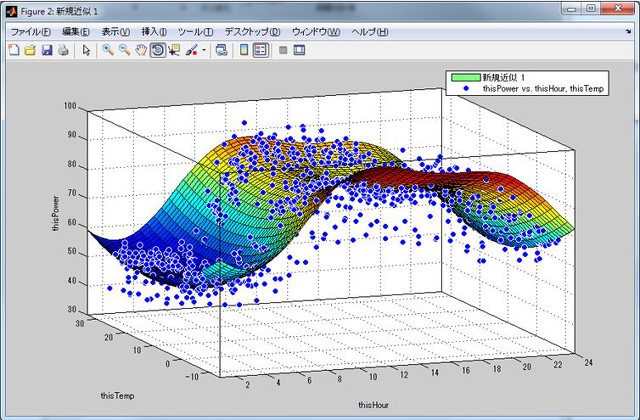Image resolution: width=640 pixels, height=420 pixels.
Task: Select the Data Cursor tool
Action: [174, 50]
